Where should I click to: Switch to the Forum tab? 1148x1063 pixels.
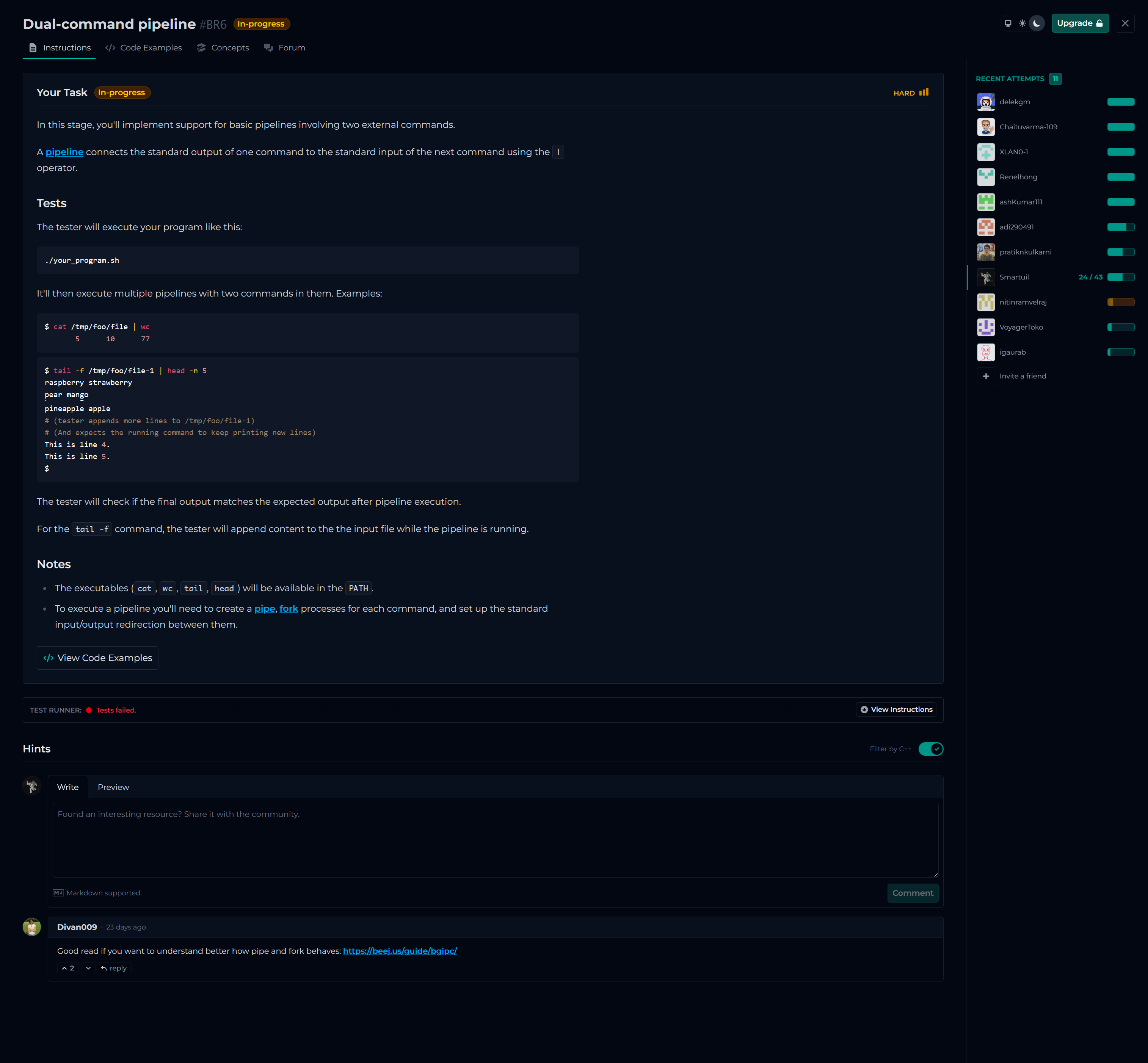285,48
